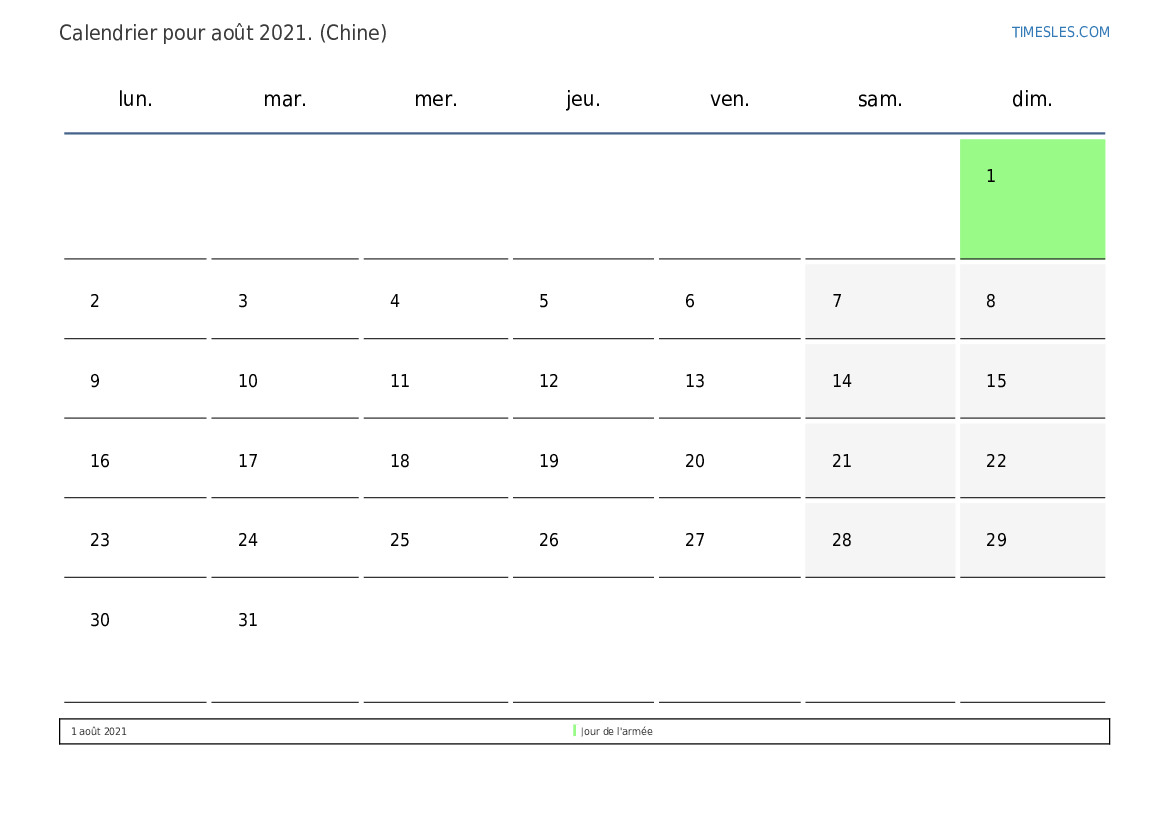Click the '1 août 2021' legend date
This screenshot has height=827, width=1169.
click(99, 732)
